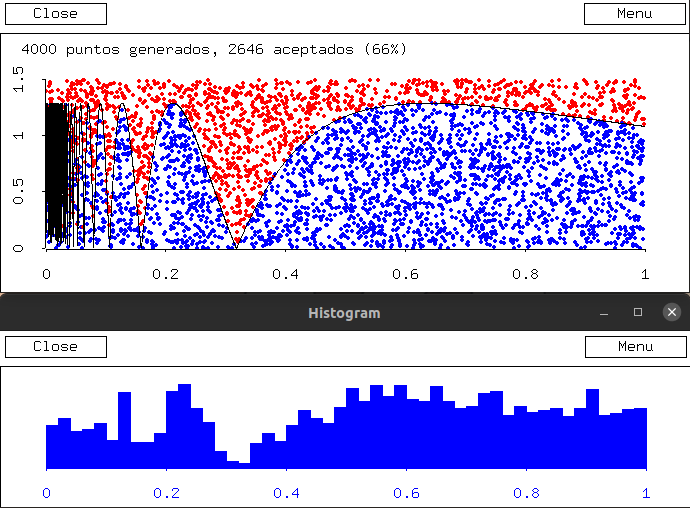
Task: Click histogram x-axis label 0.6
Action: pyautogui.click(x=406, y=493)
